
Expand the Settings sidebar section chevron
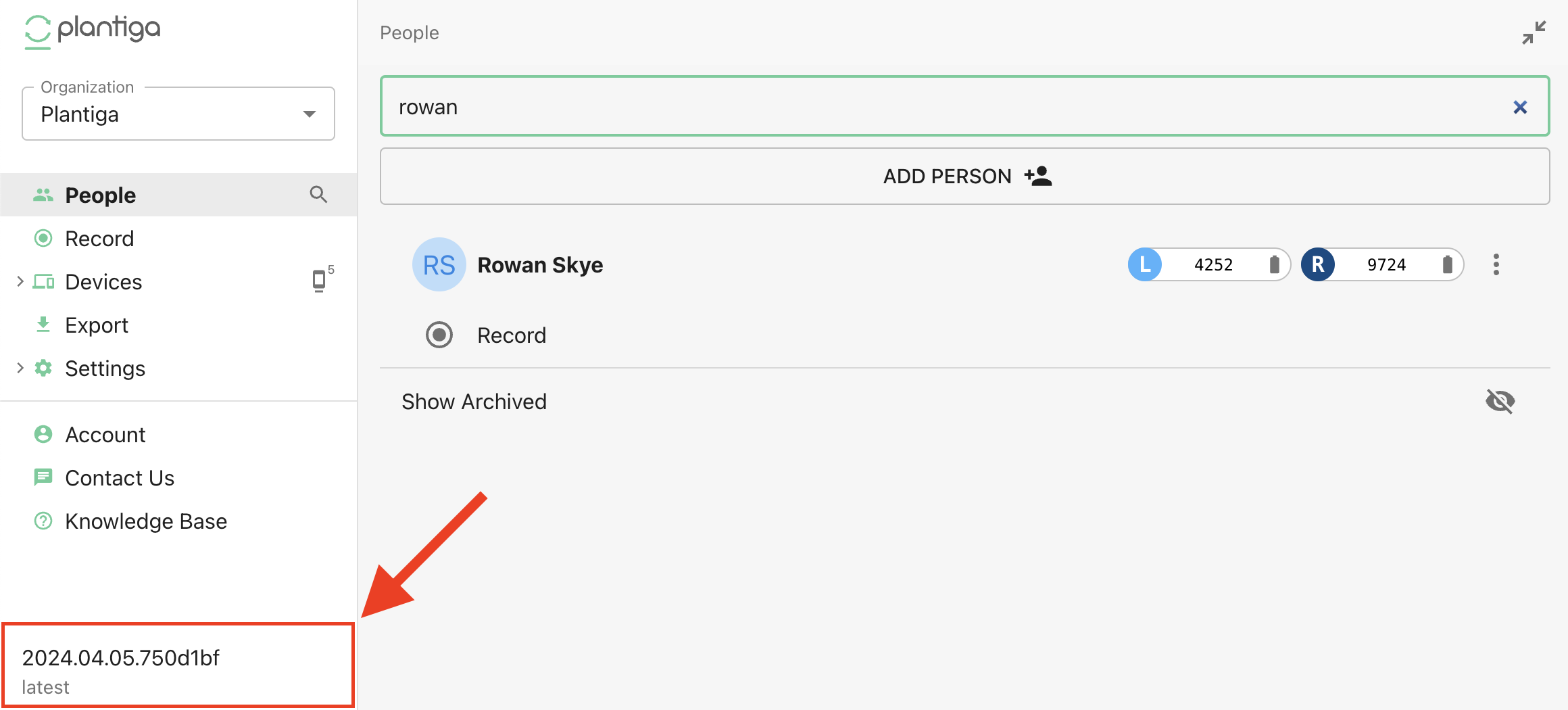point(20,368)
